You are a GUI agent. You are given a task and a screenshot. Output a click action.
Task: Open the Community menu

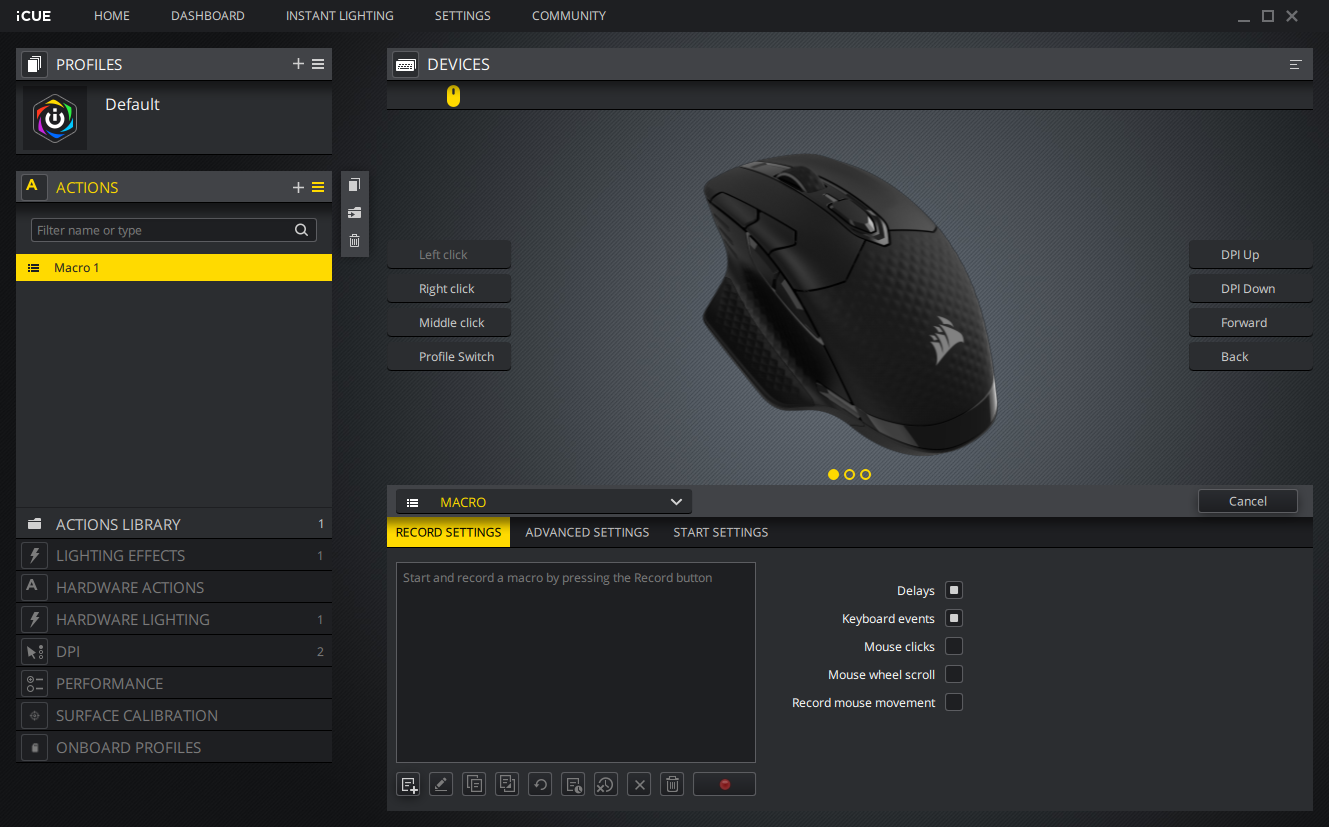pyautogui.click(x=569, y=16)
